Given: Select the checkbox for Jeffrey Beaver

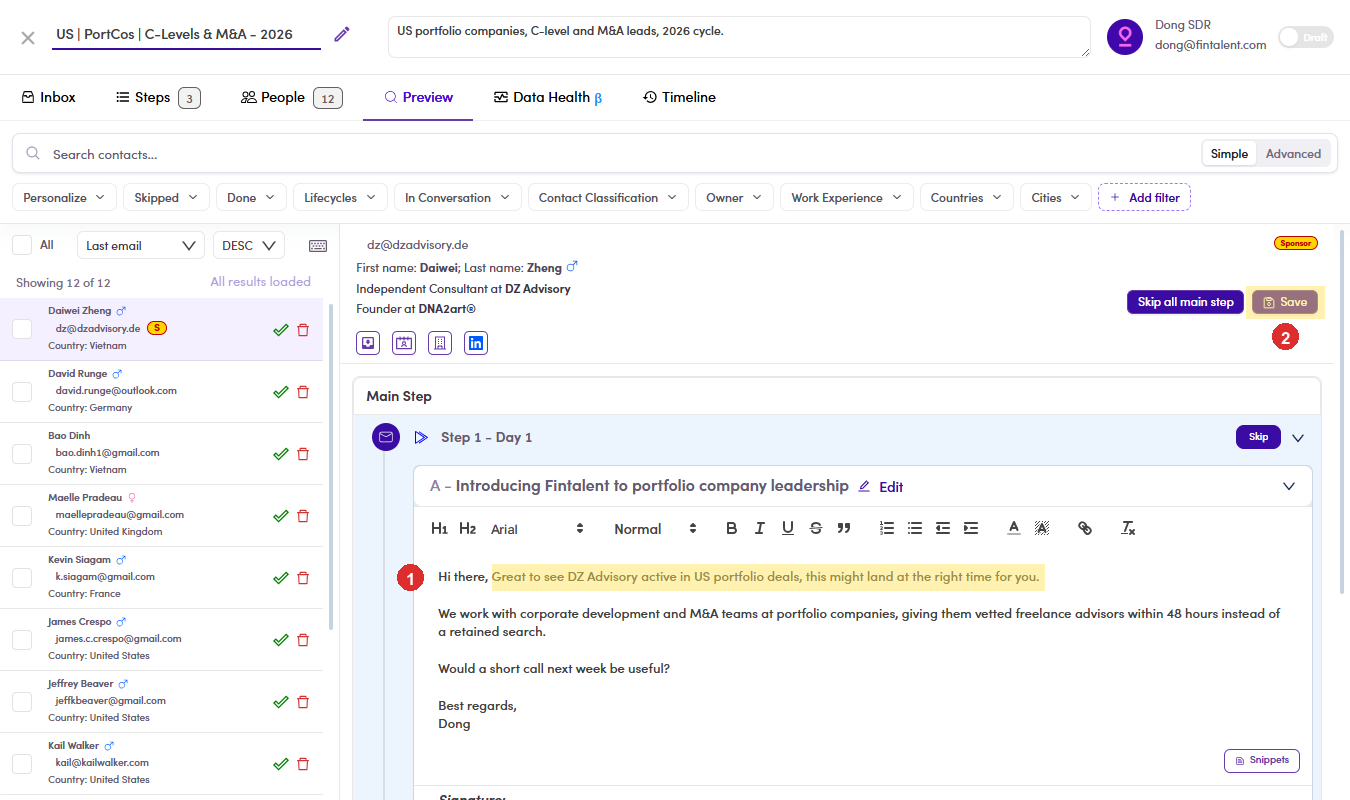Looking at the screenshot, I should 22,701.
